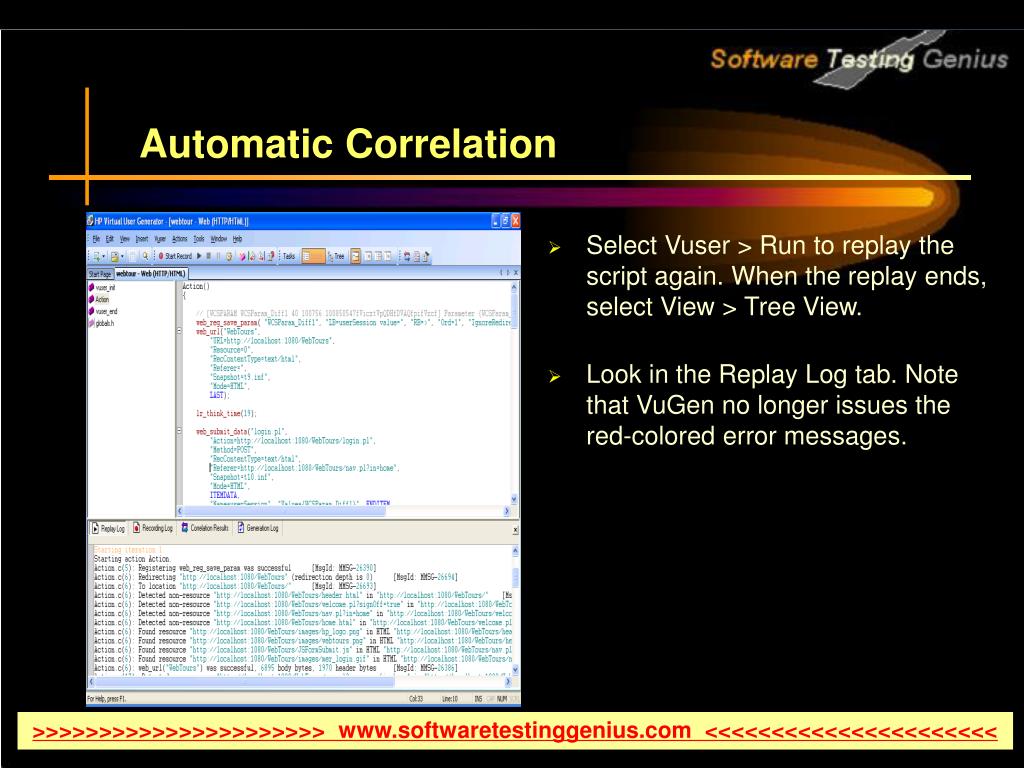This screenshot has height=768, width=1024.
Task: Collapse the web_submit_data code block
Action: [x=180, y=431]
